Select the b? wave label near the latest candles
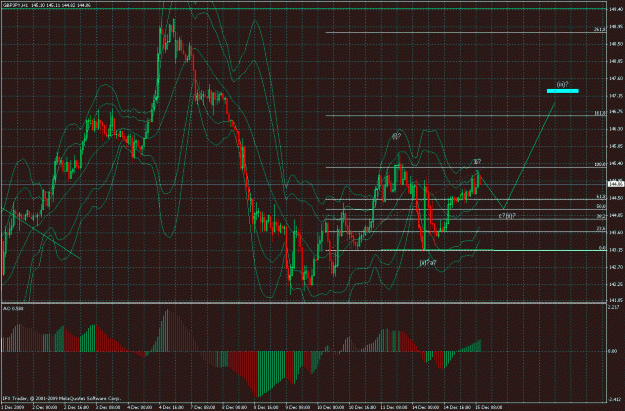 point(477,161)
